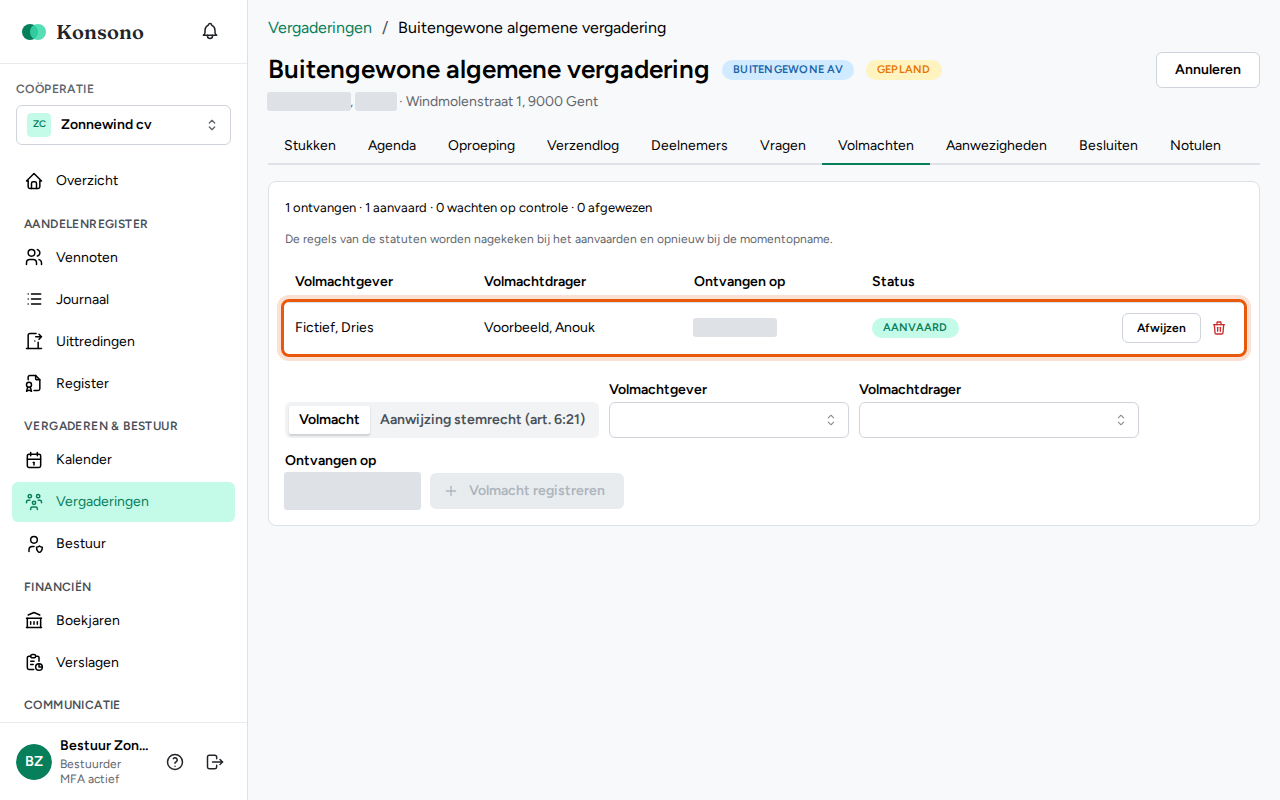Viewport: 1280px width, 800px height.
Task: Click the Ontvangen op date field
Action: pyautogui.click(x=352, y=491)
